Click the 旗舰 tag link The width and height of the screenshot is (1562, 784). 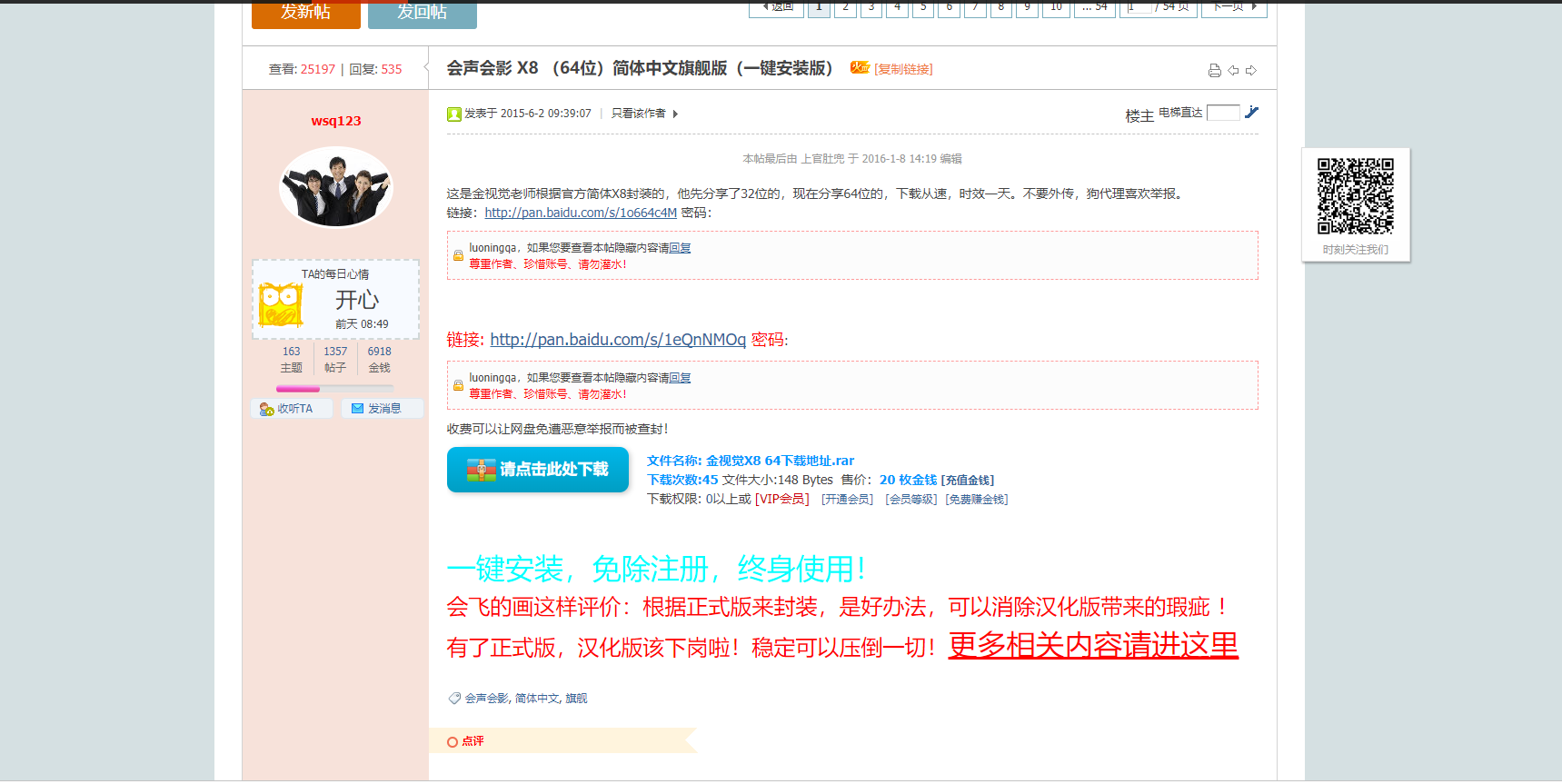[x=576, y=699]
